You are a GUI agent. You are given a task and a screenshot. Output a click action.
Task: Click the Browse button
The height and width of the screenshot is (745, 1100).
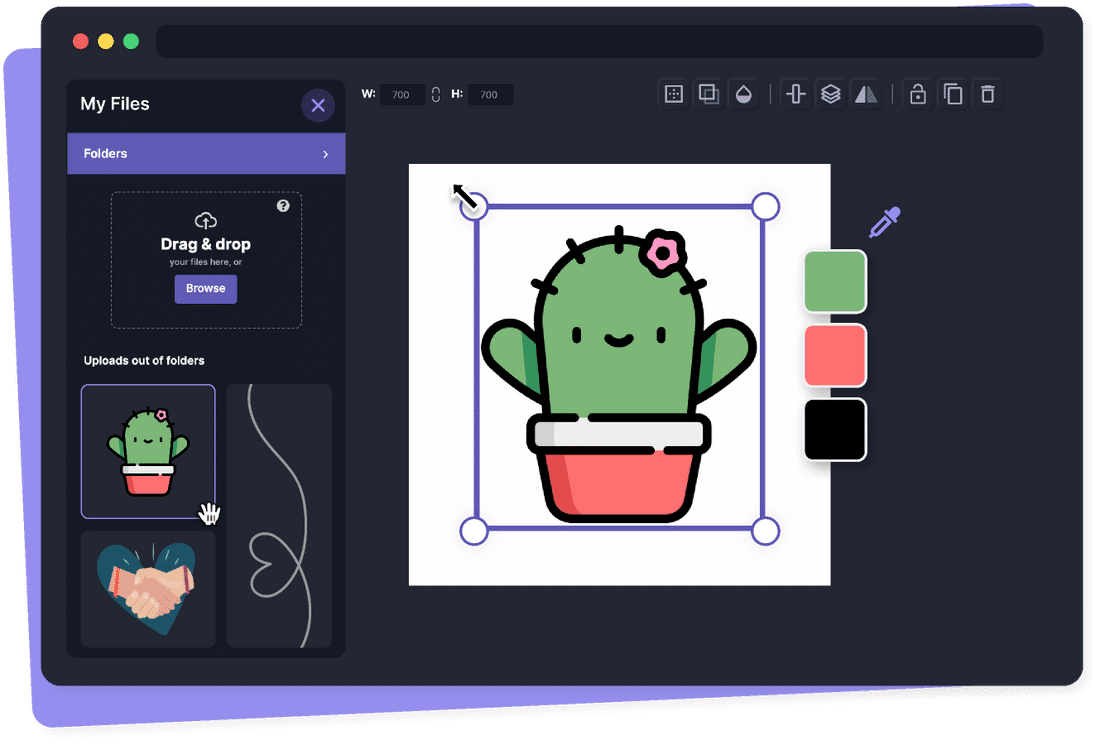206,288
